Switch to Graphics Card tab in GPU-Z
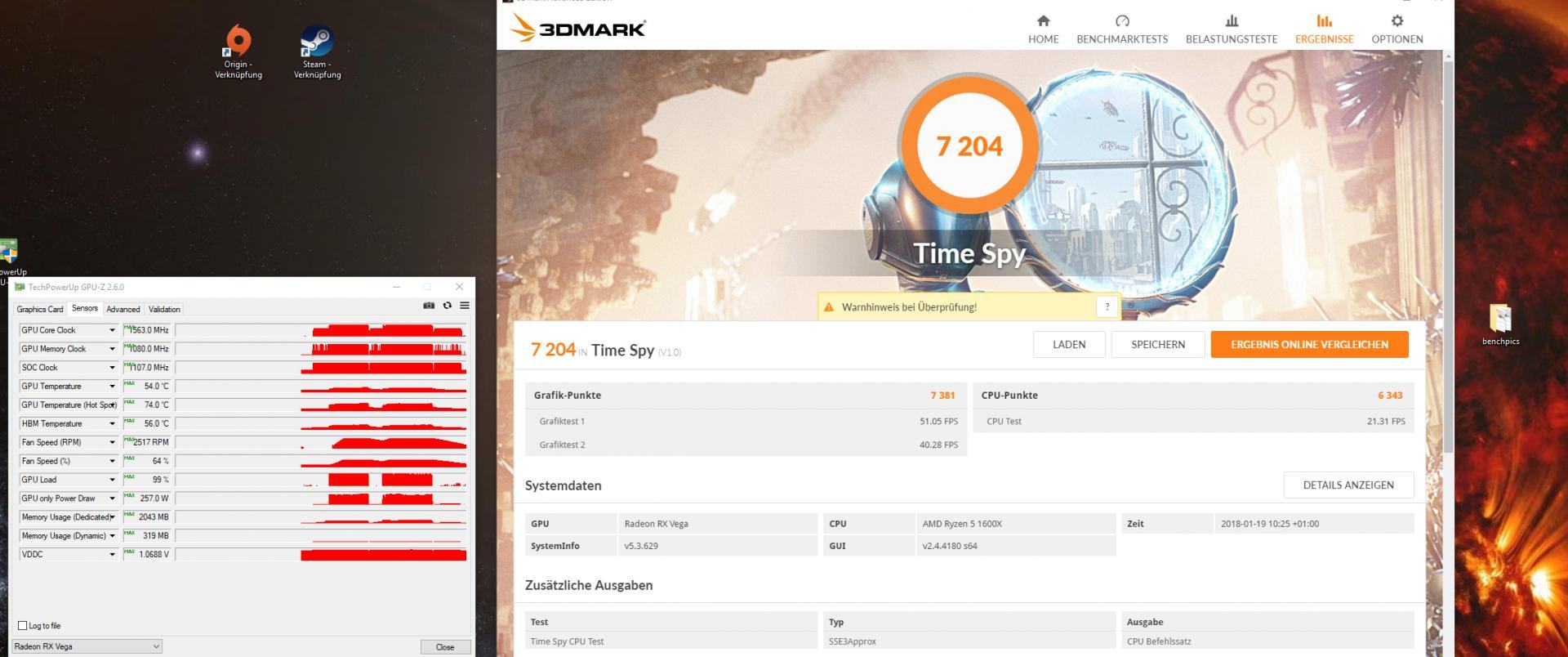The height and width of the screenshot is (657, 1568). pos(40,310)
